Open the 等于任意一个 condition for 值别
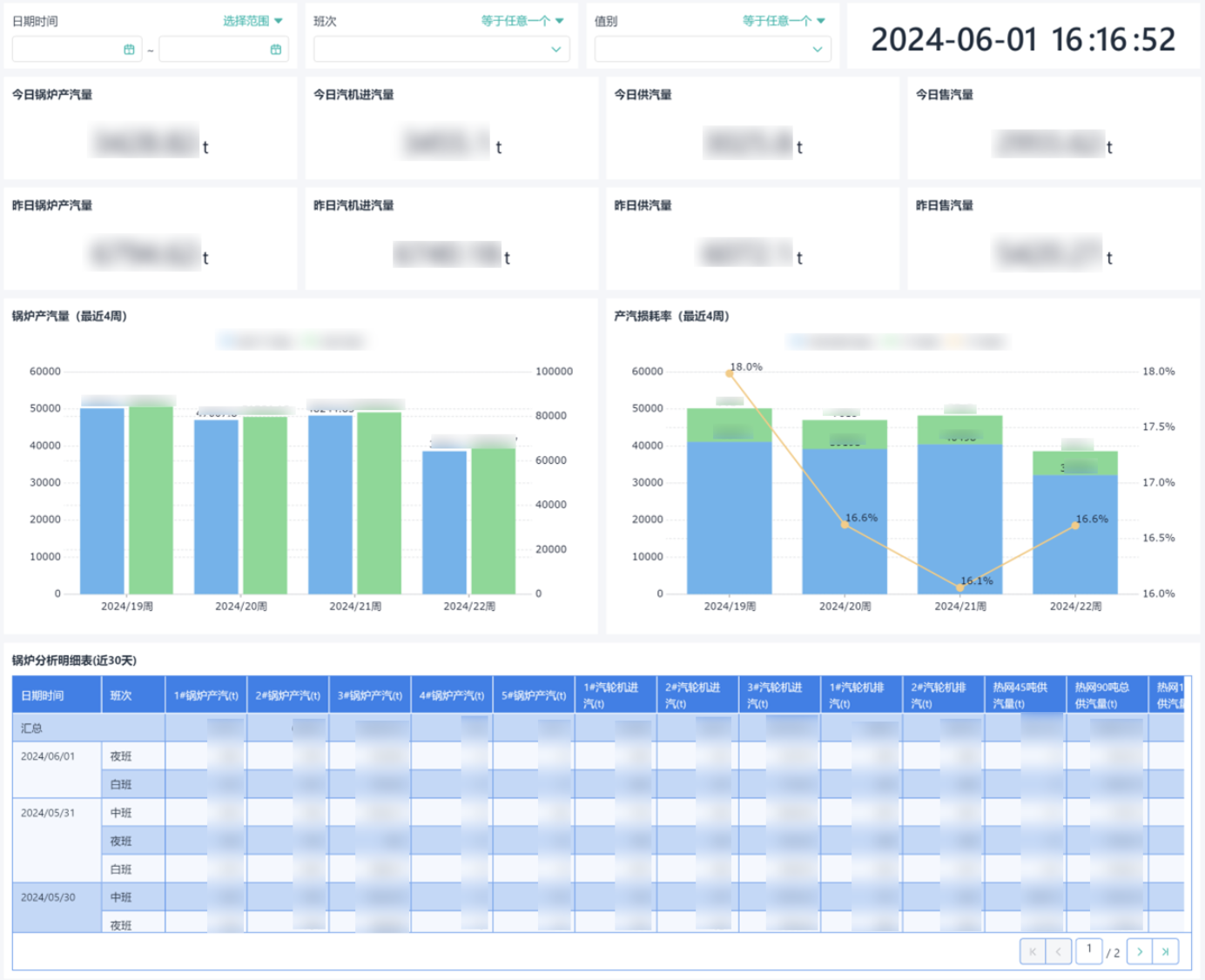 coord(784,21)
